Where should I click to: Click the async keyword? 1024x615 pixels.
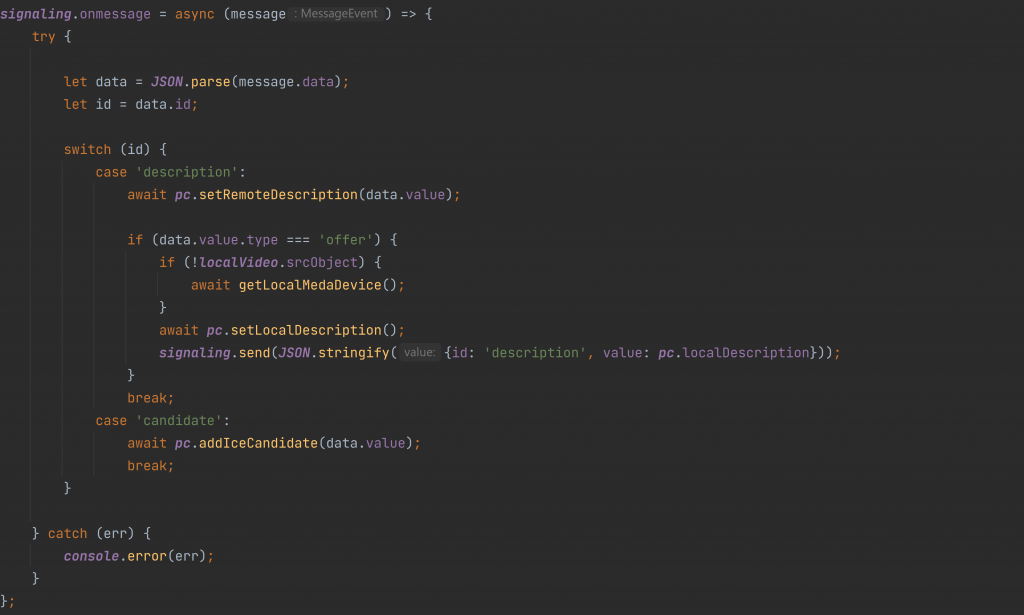click(195, 14)
